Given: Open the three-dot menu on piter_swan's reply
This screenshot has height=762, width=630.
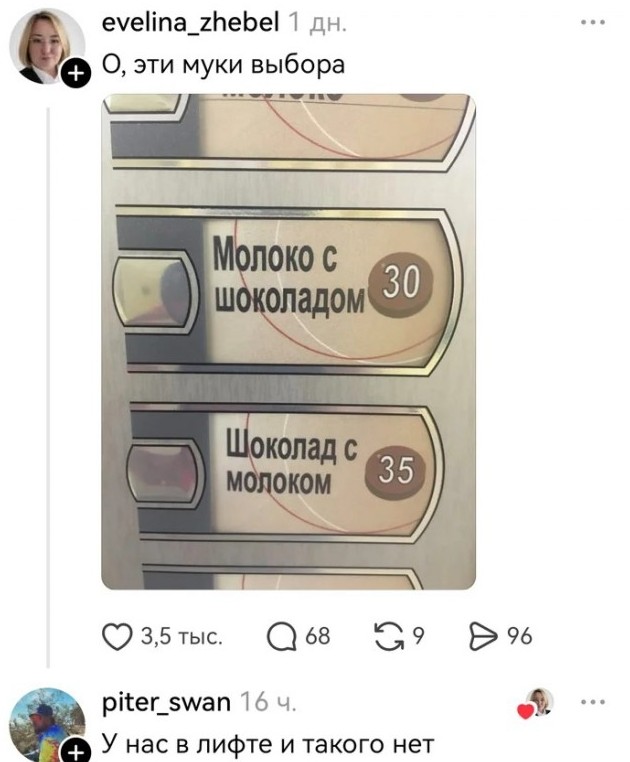Looking at the screenshot, I should [594, 702].
